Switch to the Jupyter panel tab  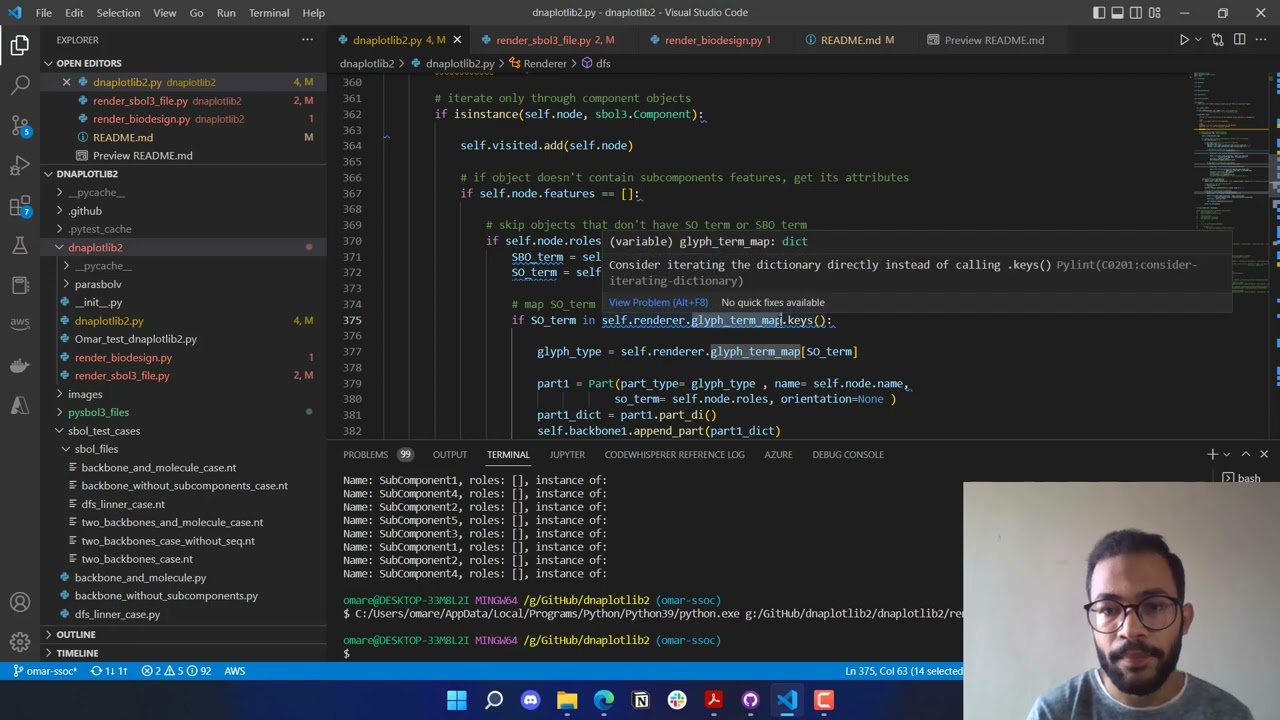566,454
